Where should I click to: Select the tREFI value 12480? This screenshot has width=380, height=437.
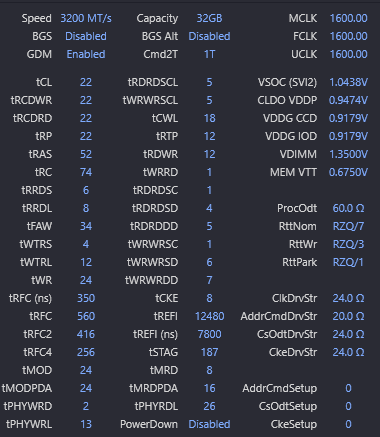pyautogui.click(x=209, y=316)
